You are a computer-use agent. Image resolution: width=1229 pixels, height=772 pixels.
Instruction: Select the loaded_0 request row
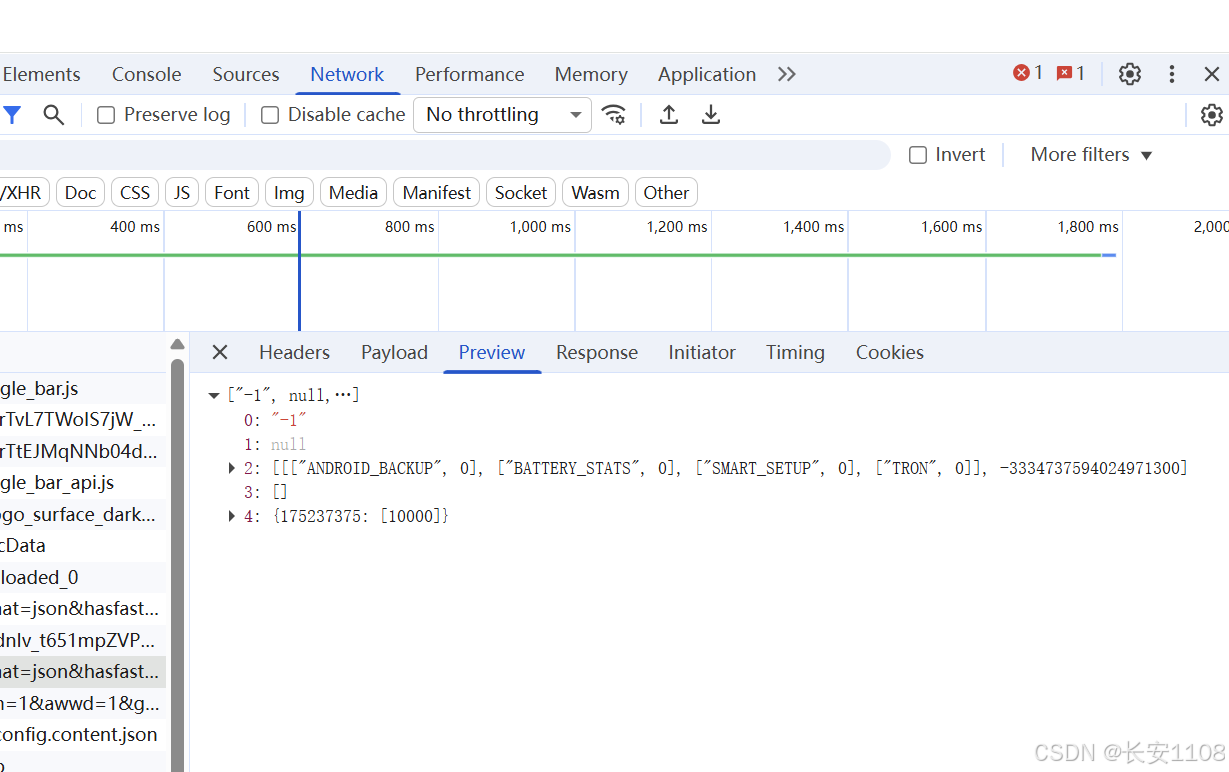83,577
